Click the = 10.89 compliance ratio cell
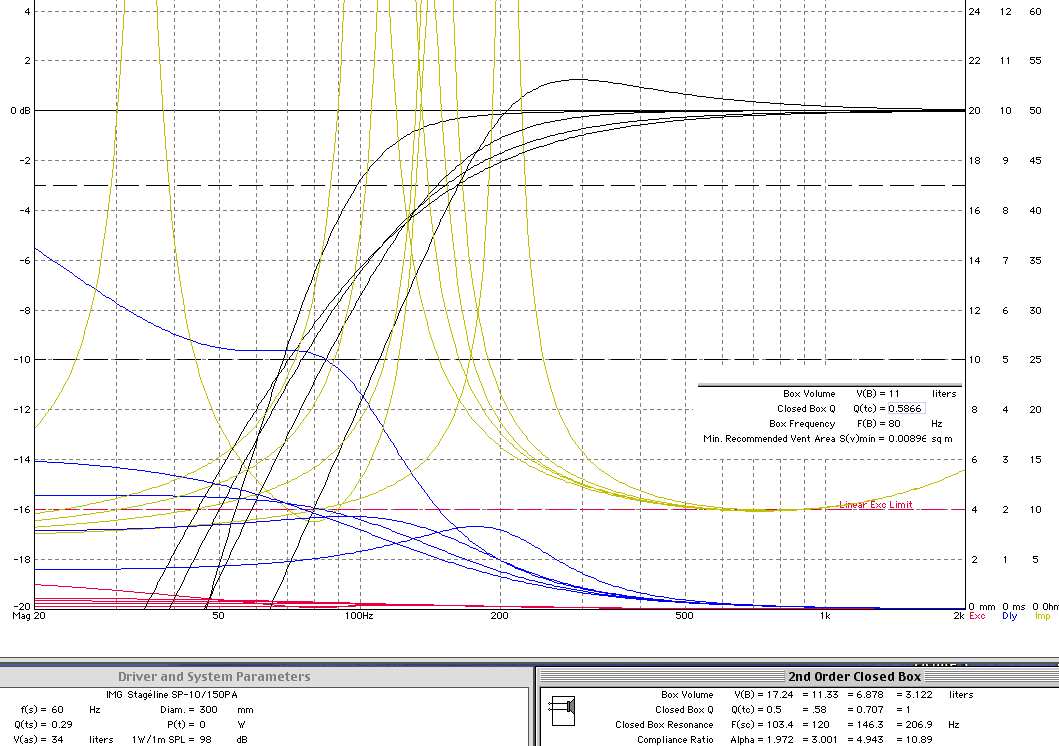 (x=914, y=739)
